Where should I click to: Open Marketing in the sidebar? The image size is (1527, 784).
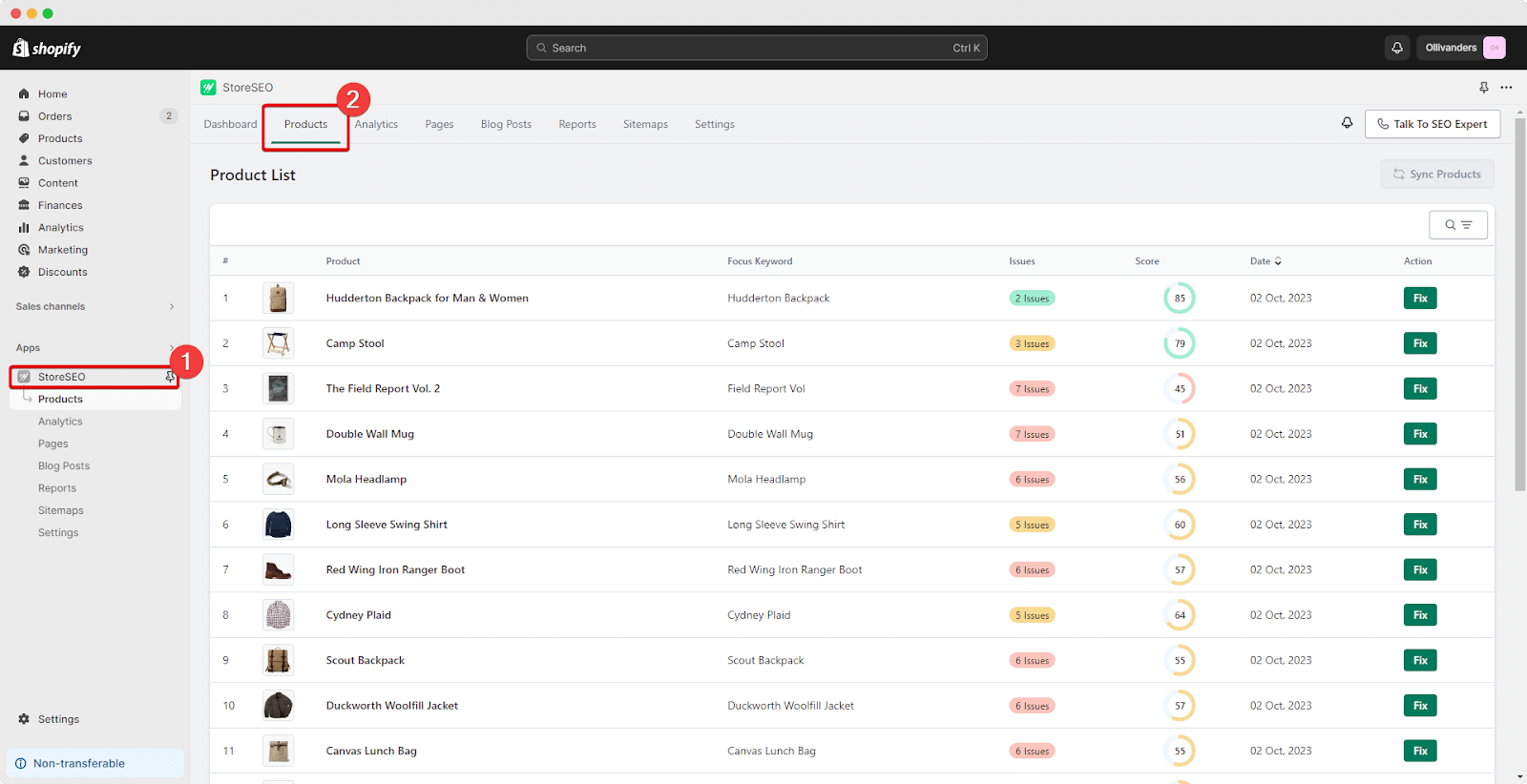(x=63, y=250)
